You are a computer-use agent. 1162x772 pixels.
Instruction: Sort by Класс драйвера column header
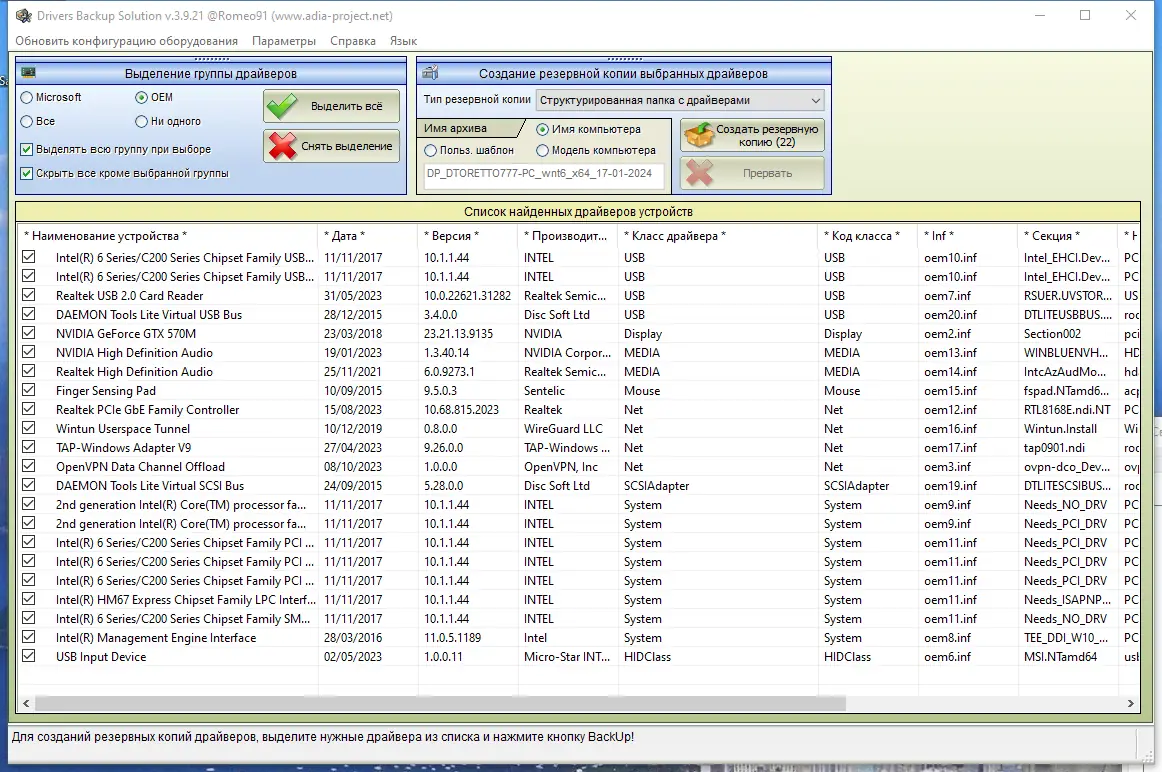(719, 236)
